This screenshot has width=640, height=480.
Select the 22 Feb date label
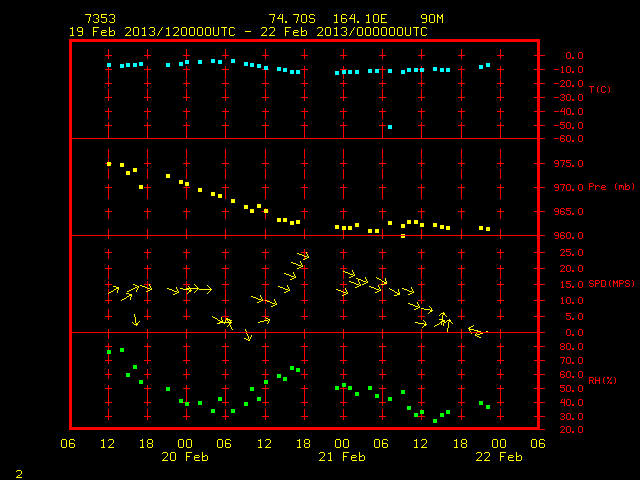(x=499, y=457)
